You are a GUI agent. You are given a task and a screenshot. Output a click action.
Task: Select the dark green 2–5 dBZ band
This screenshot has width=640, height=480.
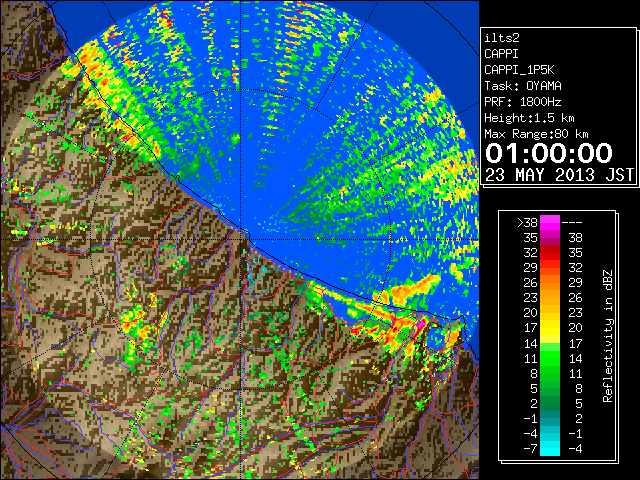pyautogui.click(x=550, y=403)
